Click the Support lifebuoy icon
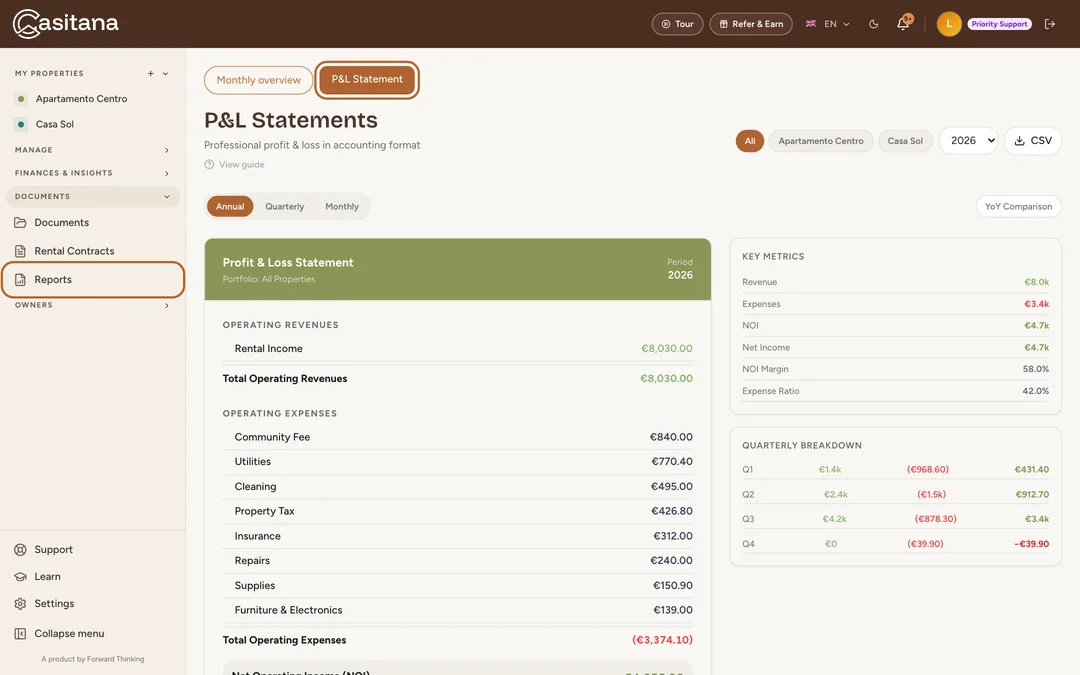Image resolution: width=1080 pixels, height=675 pixels. coord(21,550)
